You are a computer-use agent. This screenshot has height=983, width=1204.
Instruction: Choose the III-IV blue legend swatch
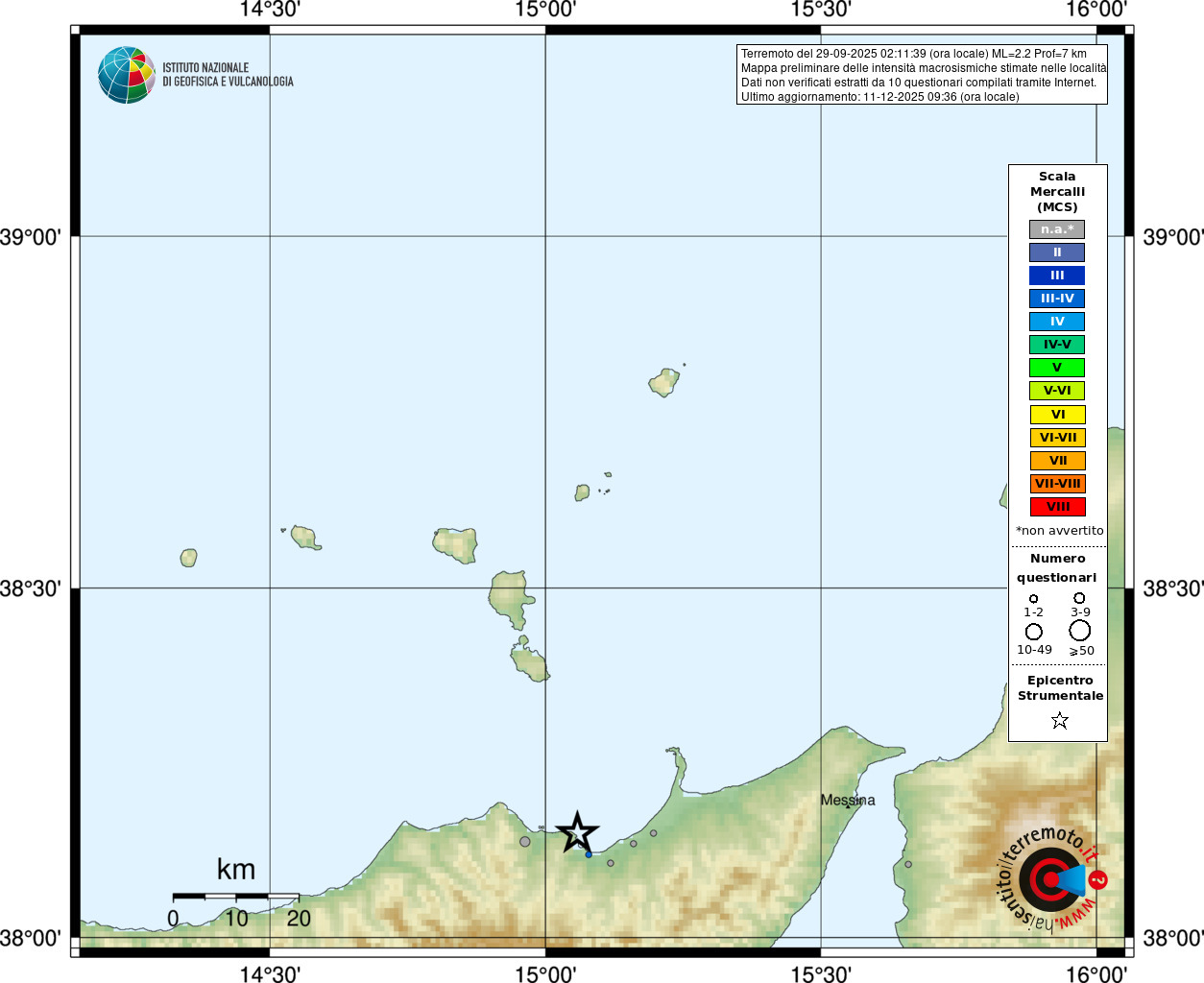(x=1057, y=299)
